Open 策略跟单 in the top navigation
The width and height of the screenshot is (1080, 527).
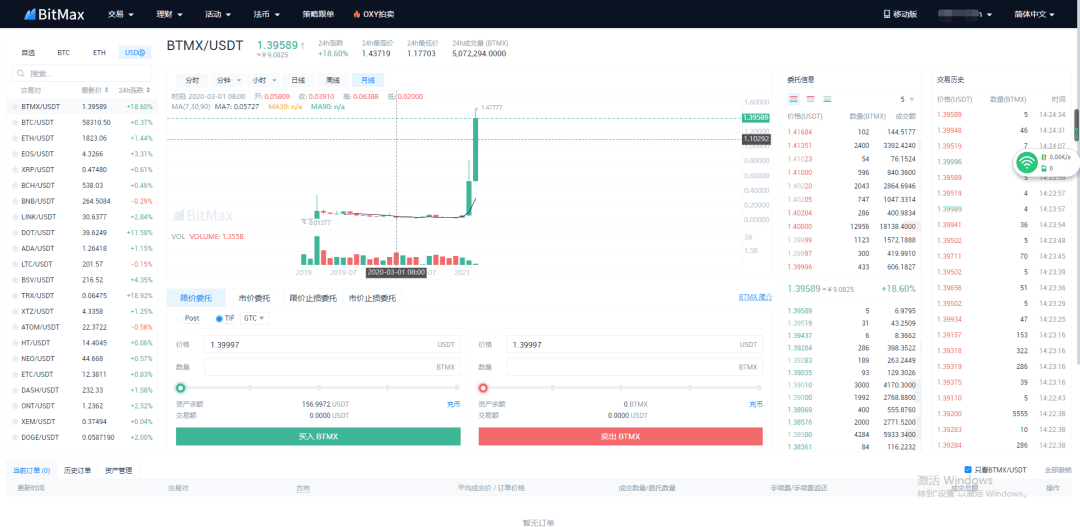click(318, 14)
